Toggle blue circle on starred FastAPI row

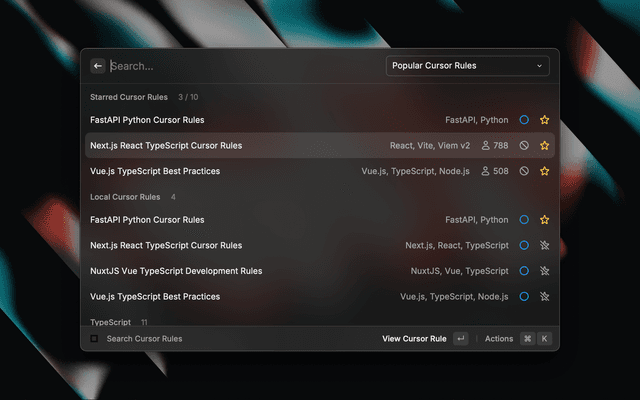pos(524,120)
